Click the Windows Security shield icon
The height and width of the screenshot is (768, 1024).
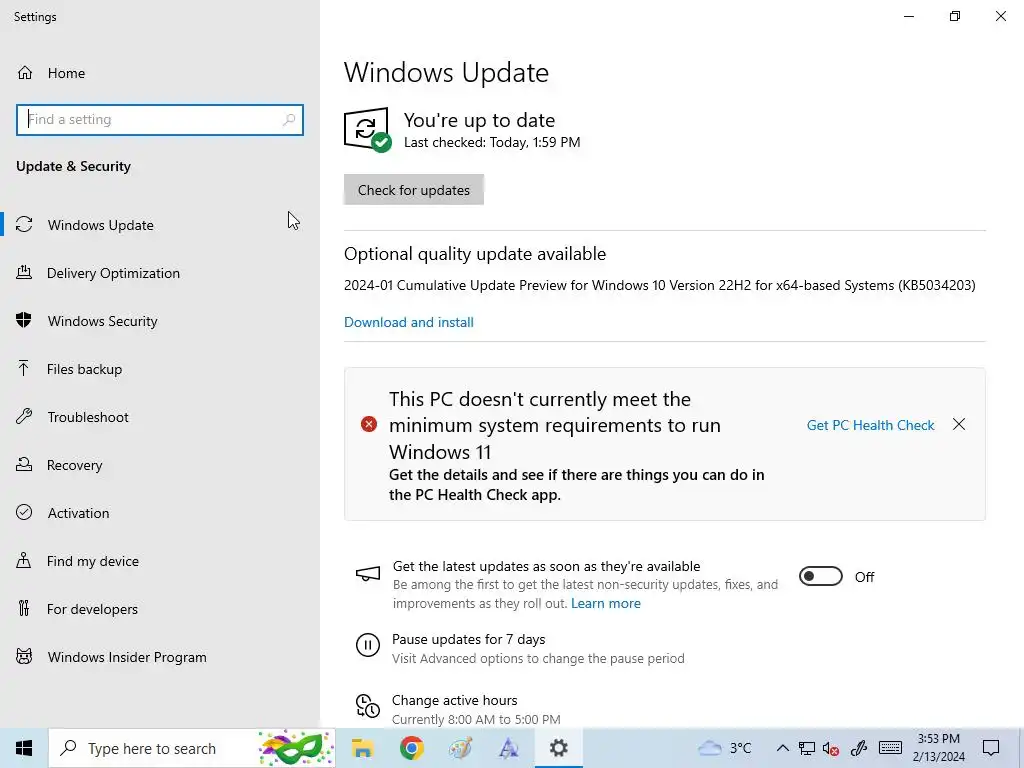click(24, 320)
